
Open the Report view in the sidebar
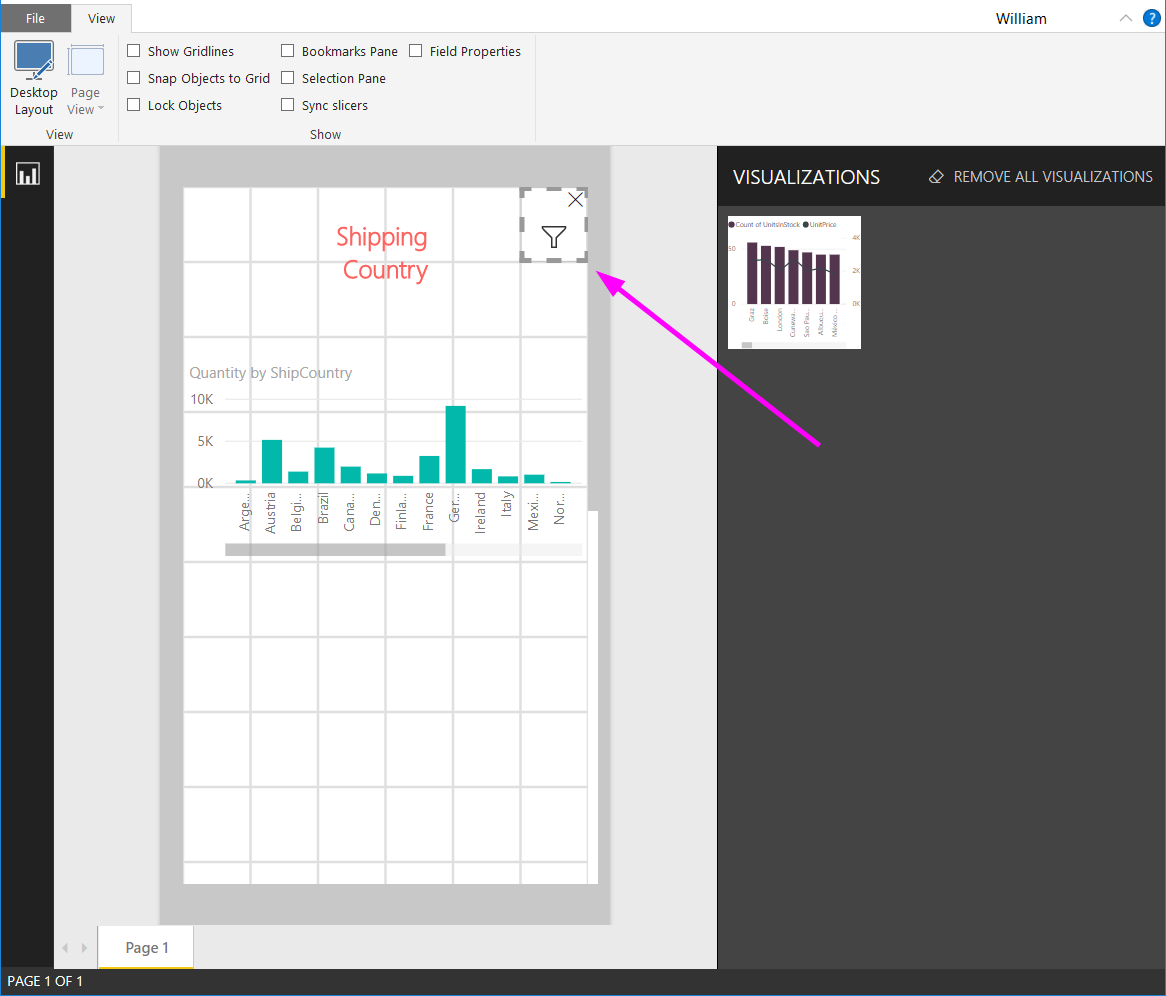point(28,174)
